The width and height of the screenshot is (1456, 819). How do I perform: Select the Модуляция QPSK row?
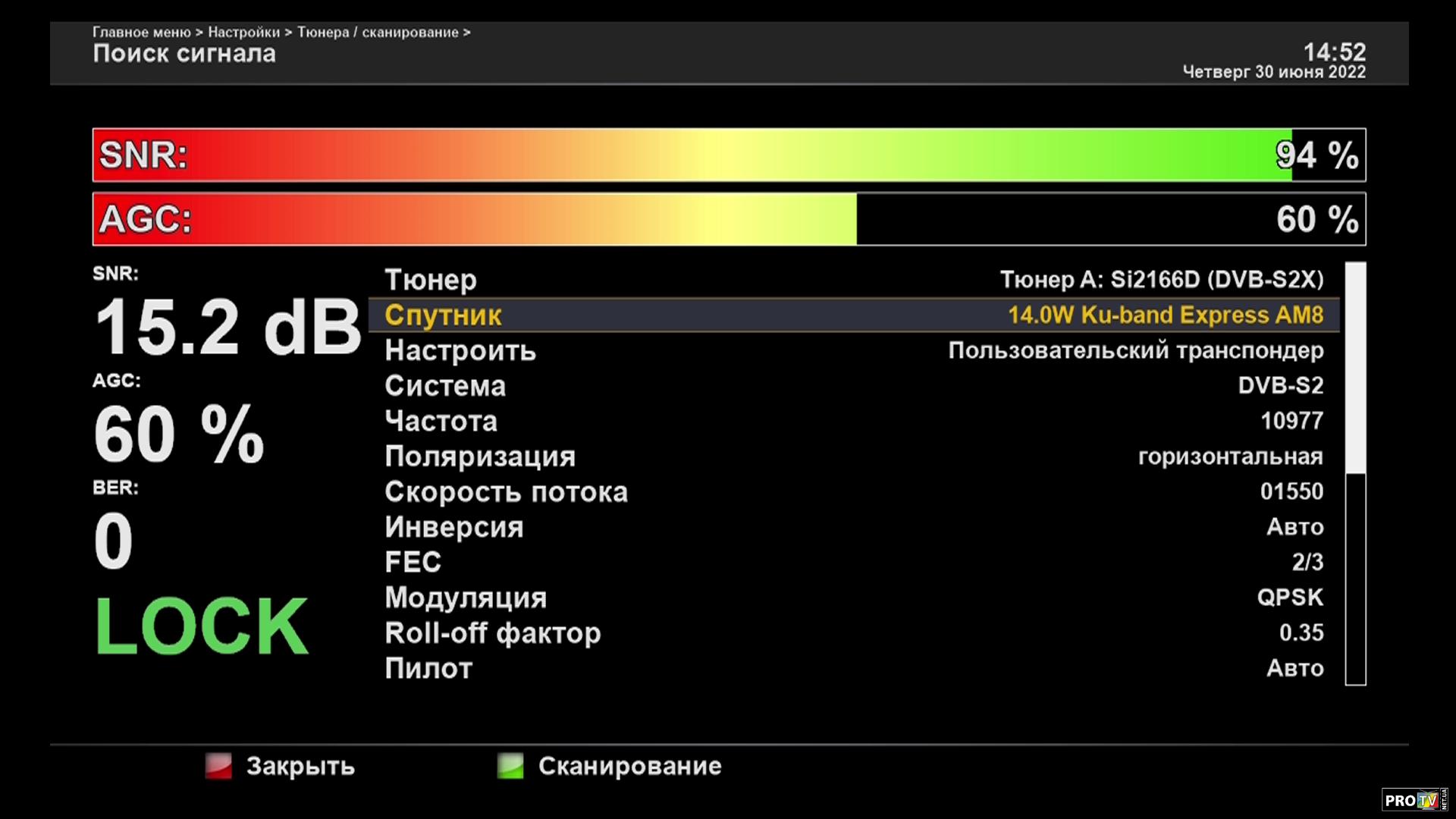point(853,598)
